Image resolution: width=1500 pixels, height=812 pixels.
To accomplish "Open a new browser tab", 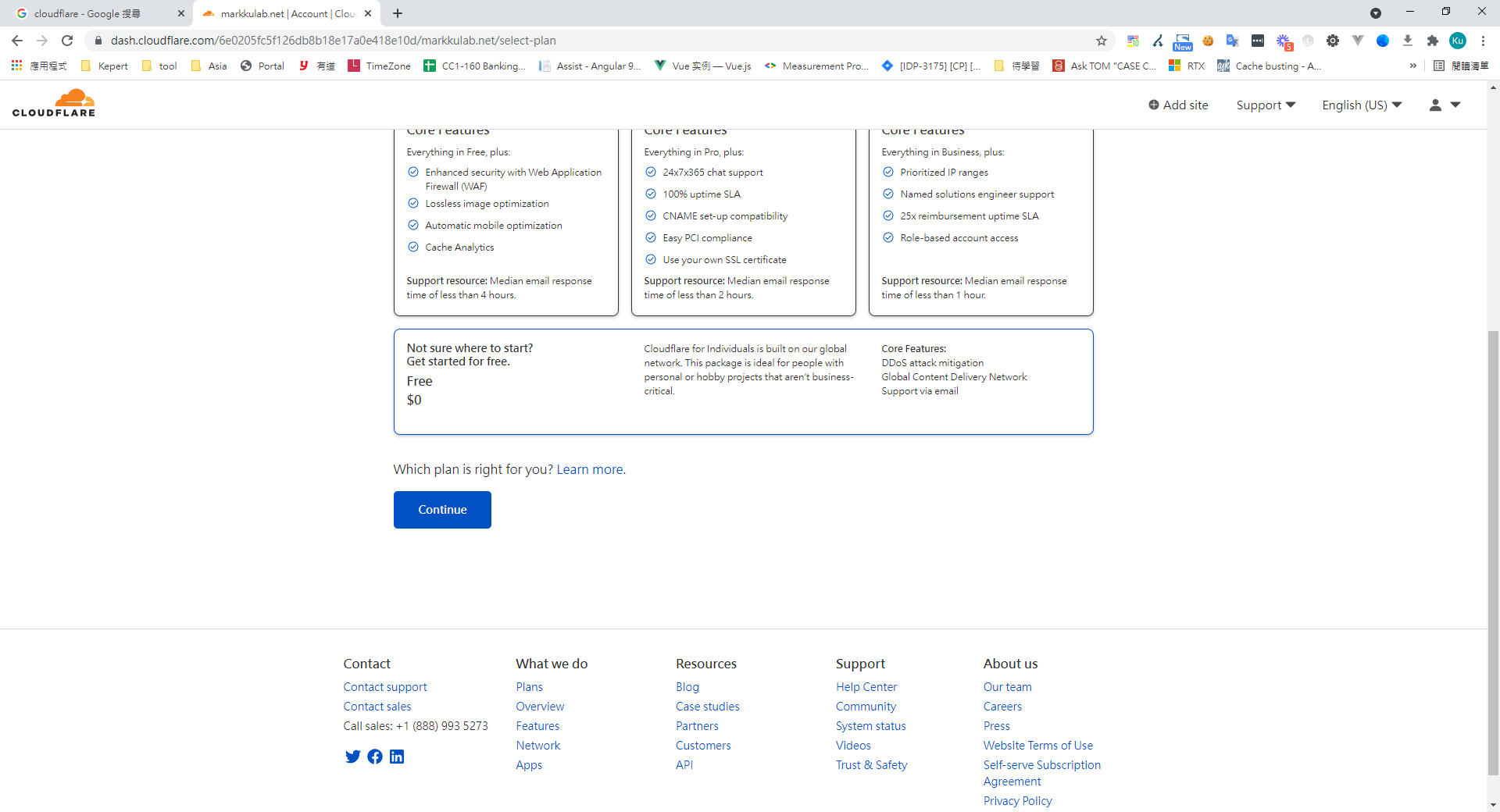I will coord(398,13).
